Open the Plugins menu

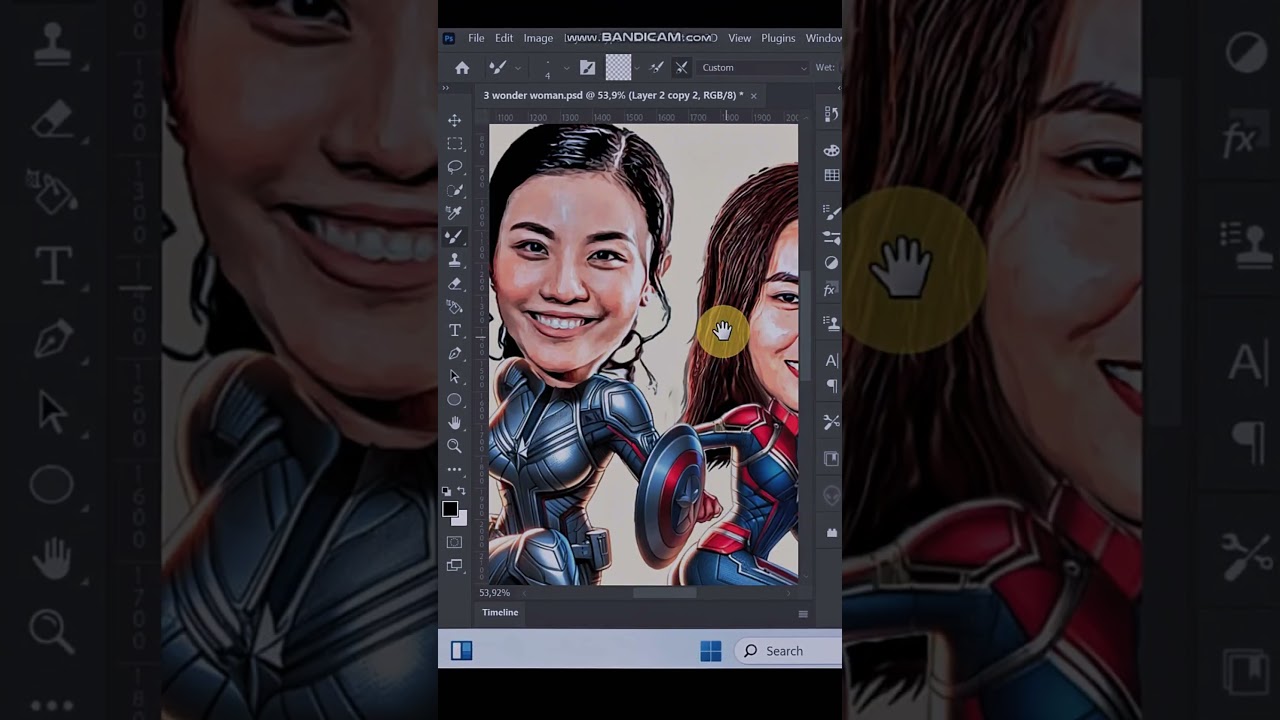pyautogui.click(x=778, y=38)
